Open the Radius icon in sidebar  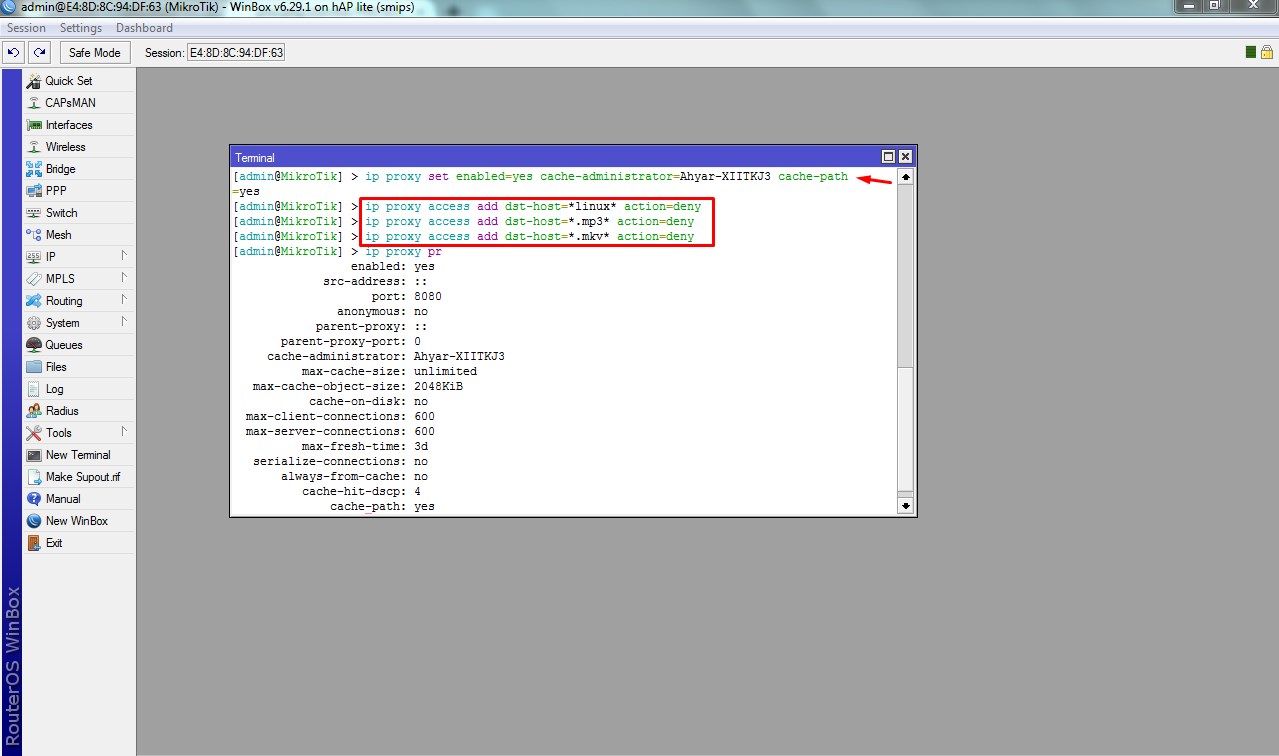tap(34, 411)
